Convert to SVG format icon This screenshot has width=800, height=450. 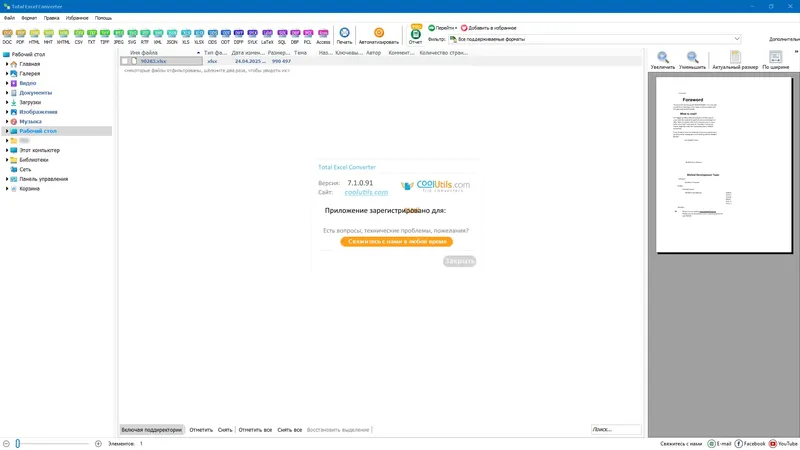point(132,36)
